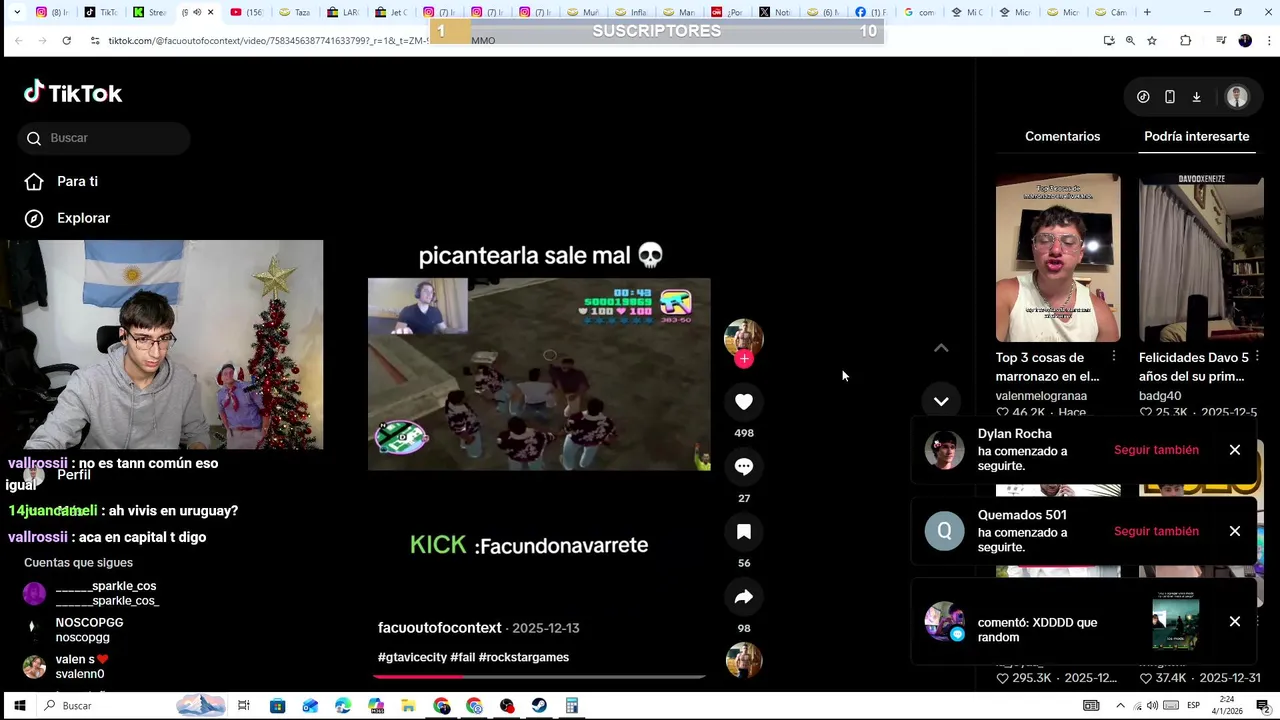Open Calculator from the taskbar
Screen dimensions: 1280x720
[x=572, y=706]
